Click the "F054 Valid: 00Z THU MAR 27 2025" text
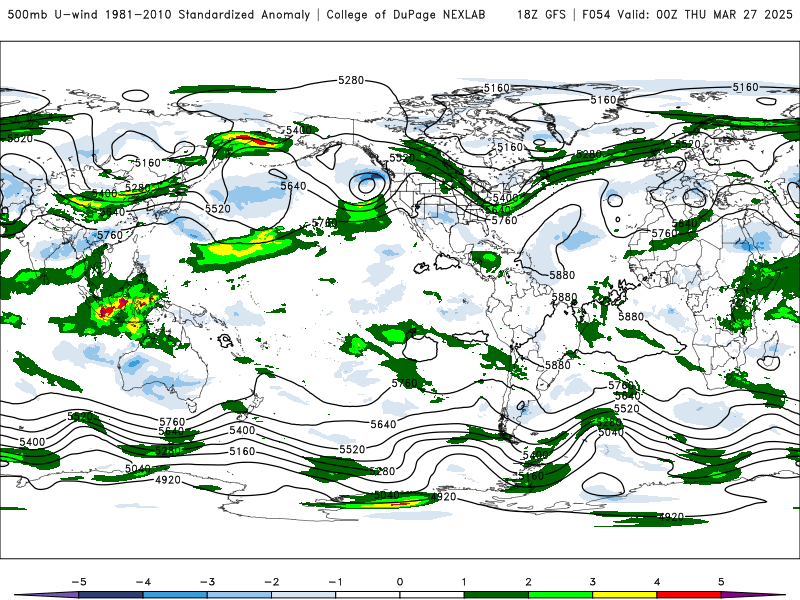Image resolution: width=800 pixels, height=600 pixels. tap(687, 14)
